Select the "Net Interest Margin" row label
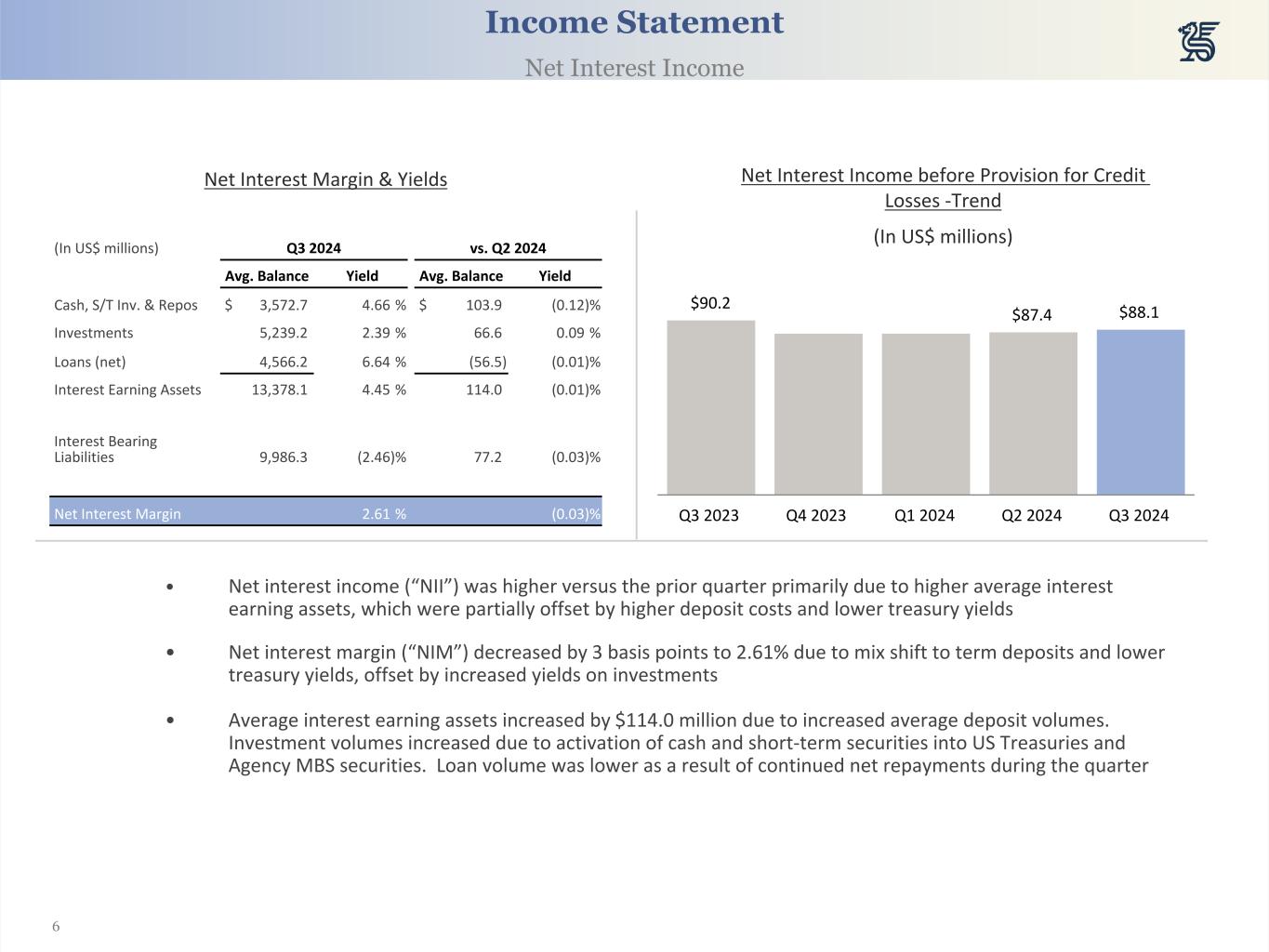 tap(118, 514)
